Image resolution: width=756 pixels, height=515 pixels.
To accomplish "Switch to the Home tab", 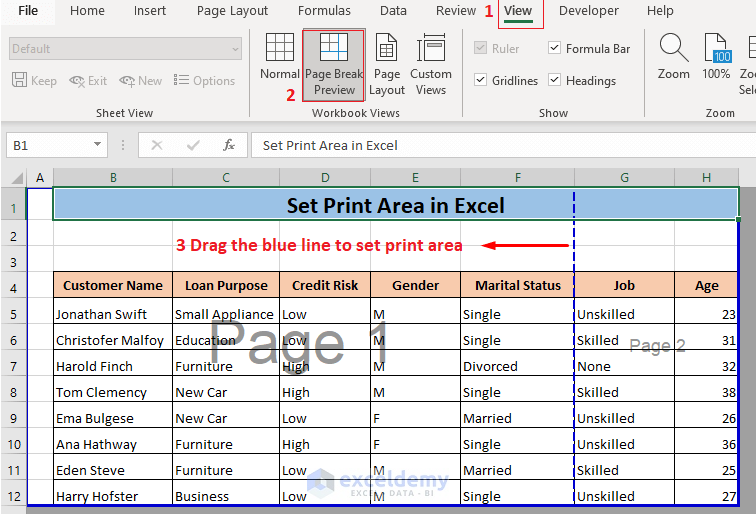I will (87, 11).
